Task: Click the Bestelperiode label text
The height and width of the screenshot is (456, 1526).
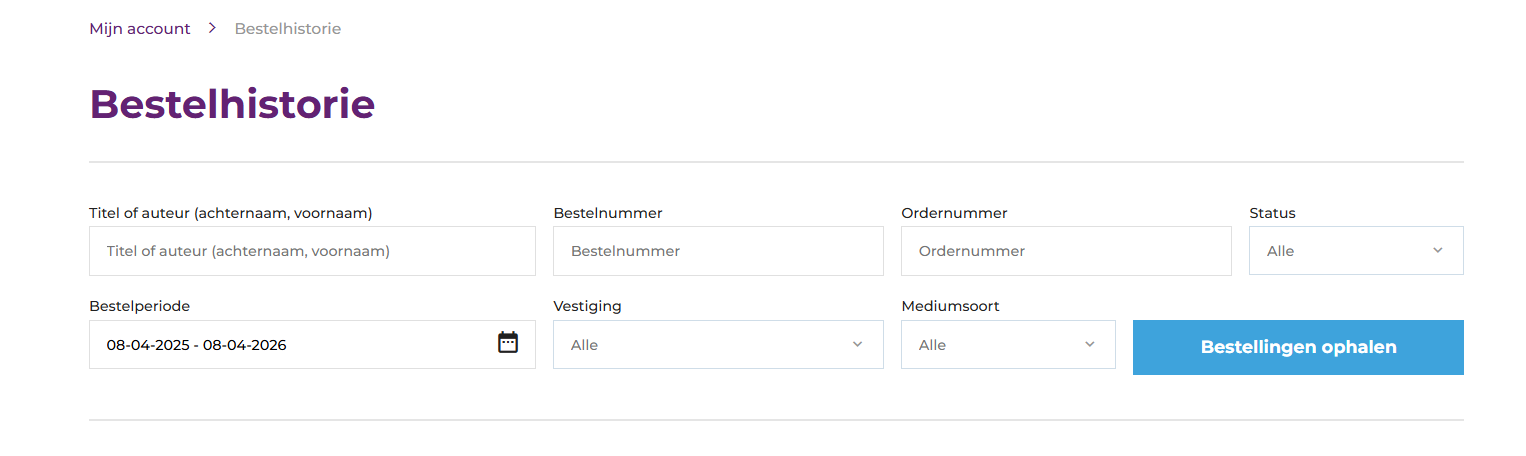Action: point(139,306)
